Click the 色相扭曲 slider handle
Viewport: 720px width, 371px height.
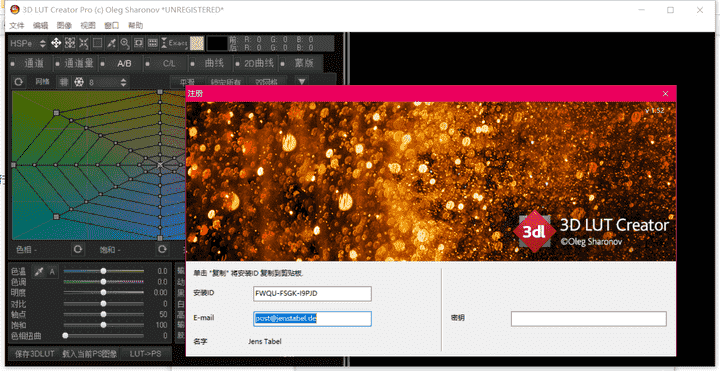[x=65, y=336]
